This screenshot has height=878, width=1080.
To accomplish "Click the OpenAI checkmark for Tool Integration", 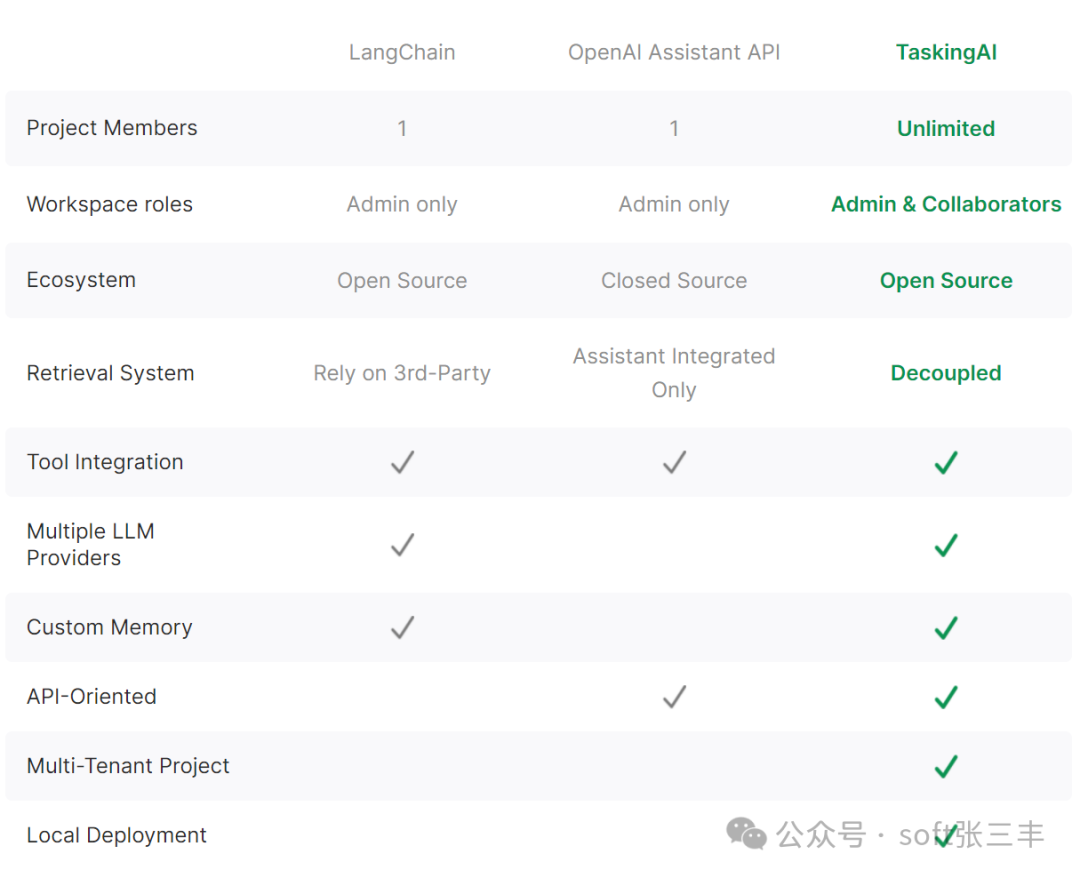I will 674,462.
